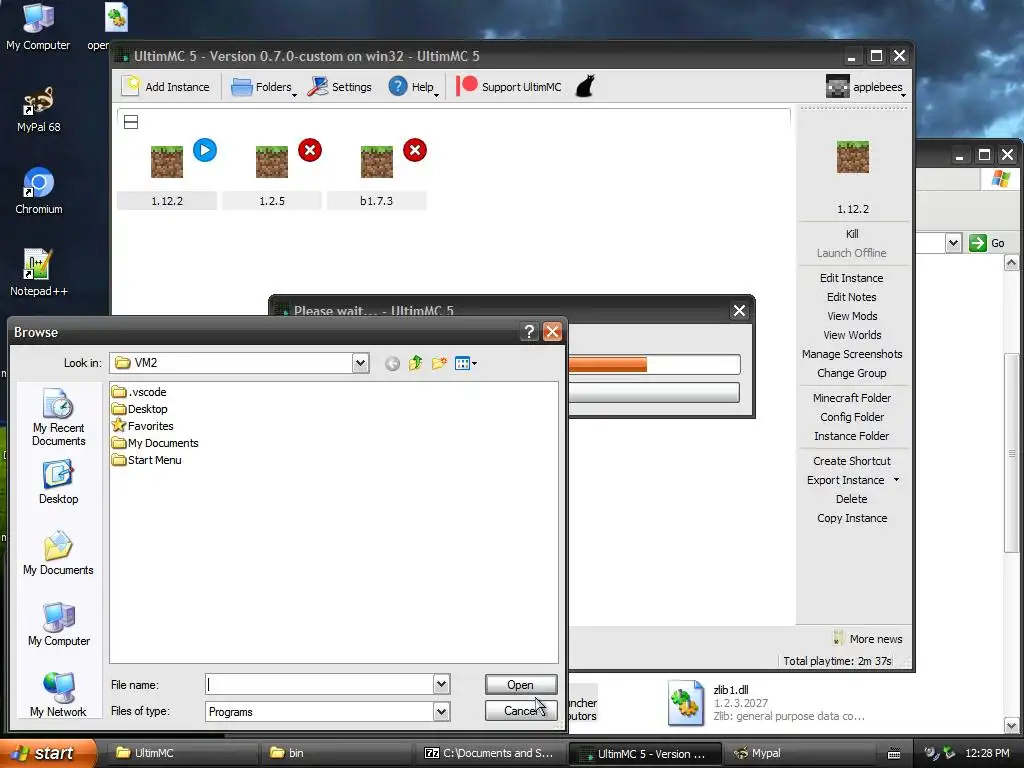The image size is (1024, 768).
Task: Go to My Network in places bar
Action: pyautogui.click(x=59, y=695)
